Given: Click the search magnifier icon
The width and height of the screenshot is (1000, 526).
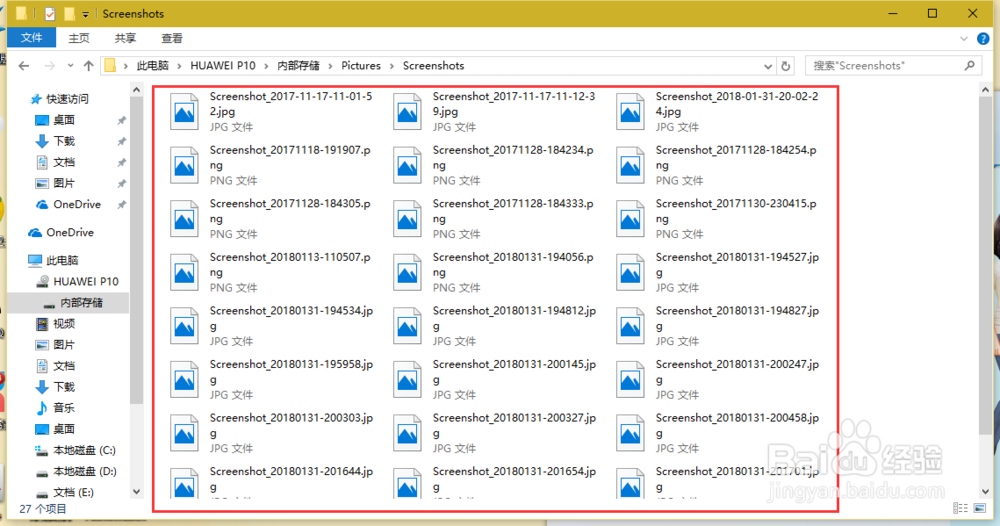Looking at the screenshot, I should pos(970,65).
